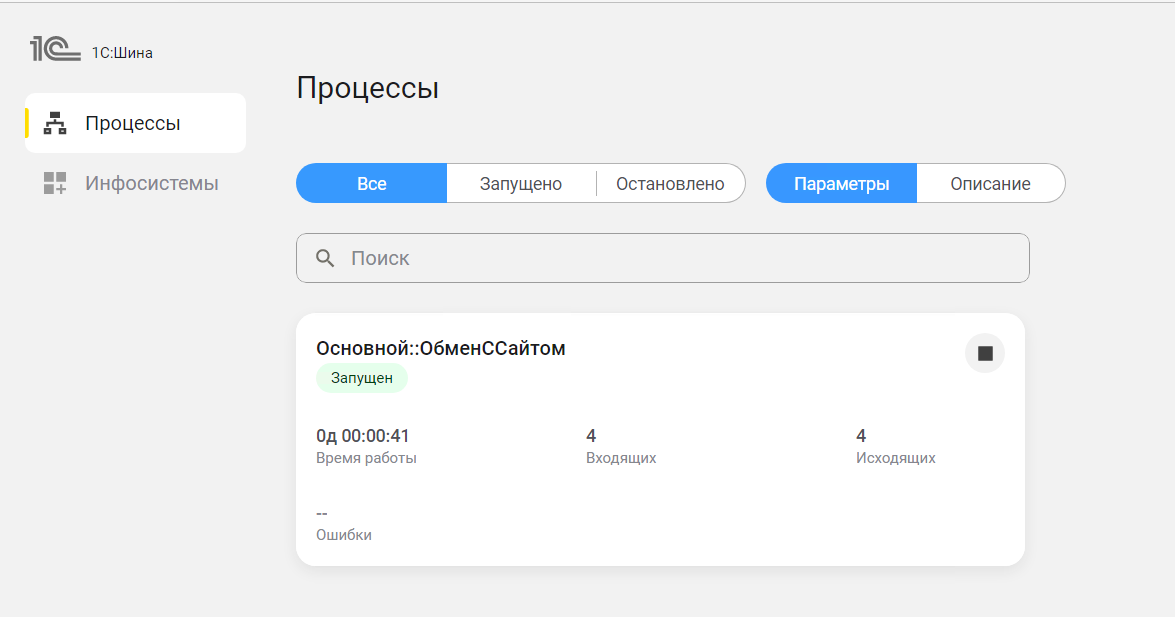Switch view to Описание
The image size is (1175, 617).
coord(990,184)
